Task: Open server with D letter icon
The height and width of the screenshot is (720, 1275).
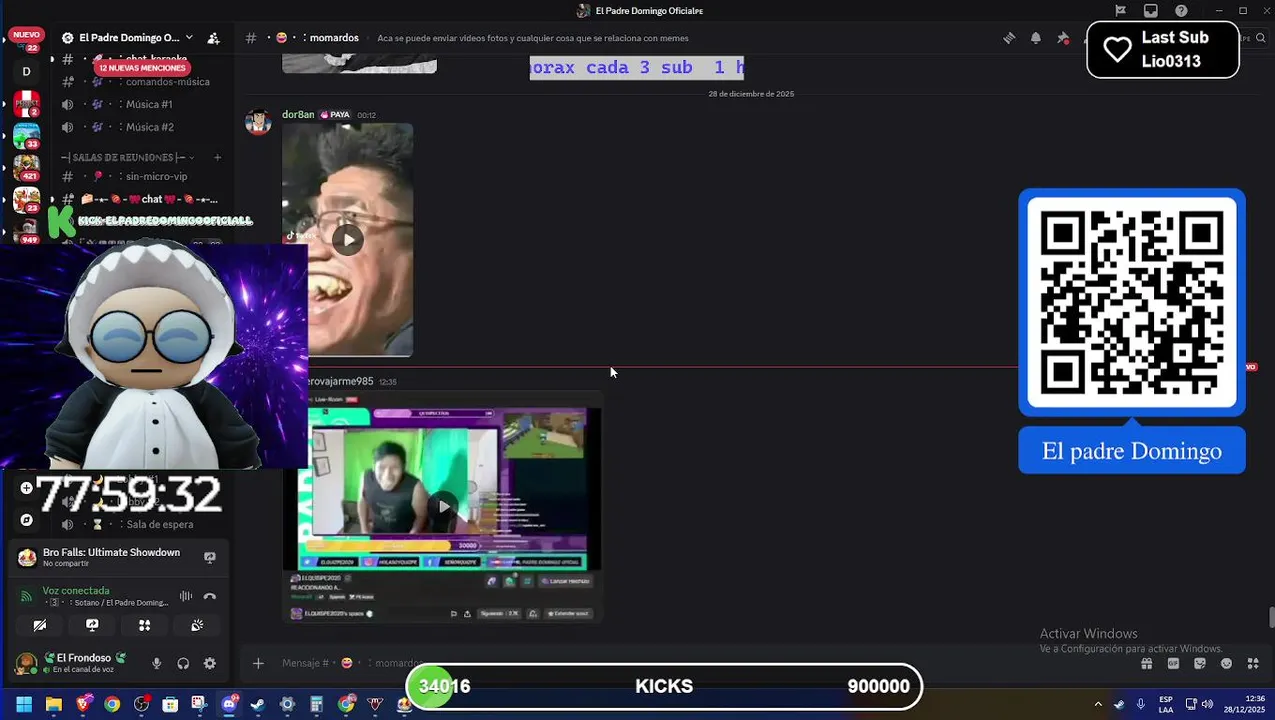Action: 26,71
